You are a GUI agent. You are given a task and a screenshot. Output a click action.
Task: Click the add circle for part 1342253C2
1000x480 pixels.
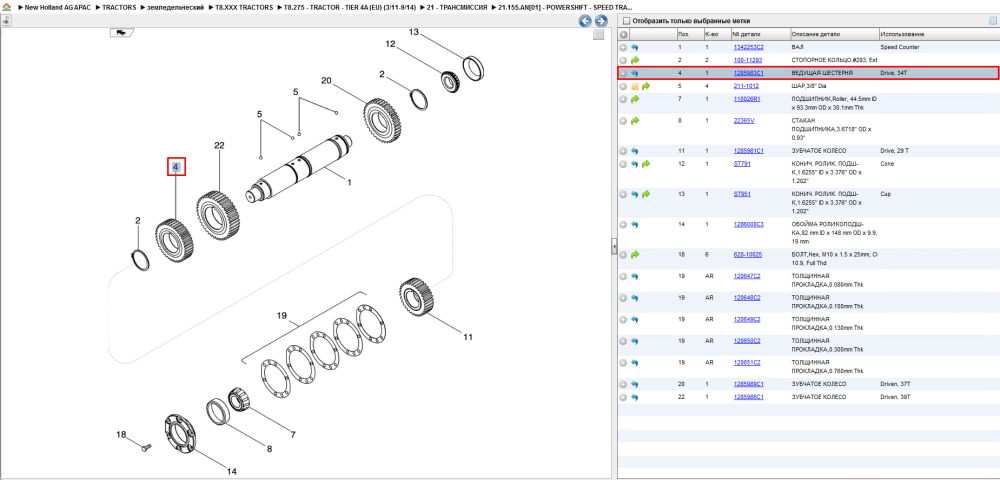click(624, 47)
